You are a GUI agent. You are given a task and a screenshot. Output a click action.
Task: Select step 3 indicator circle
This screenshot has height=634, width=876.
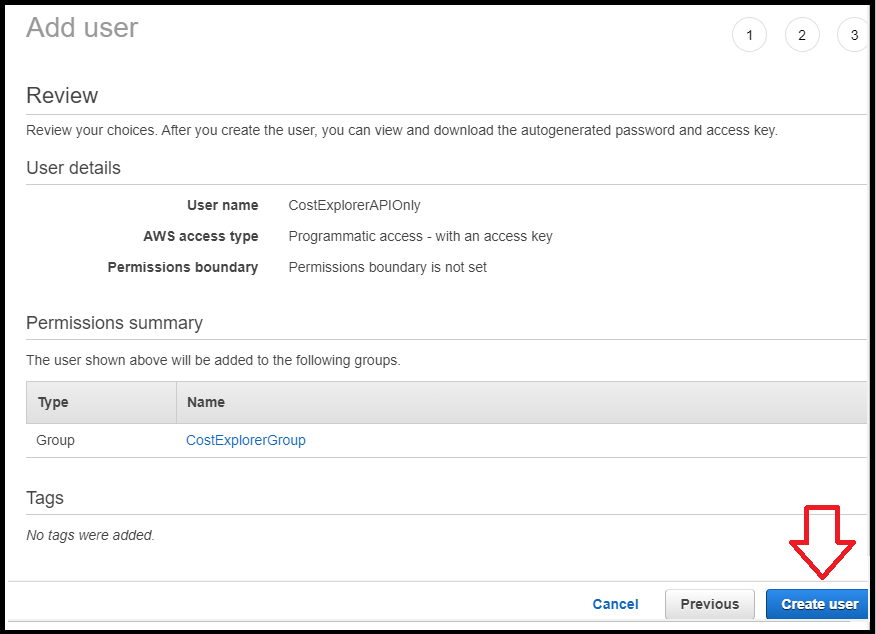click(853, 36)
